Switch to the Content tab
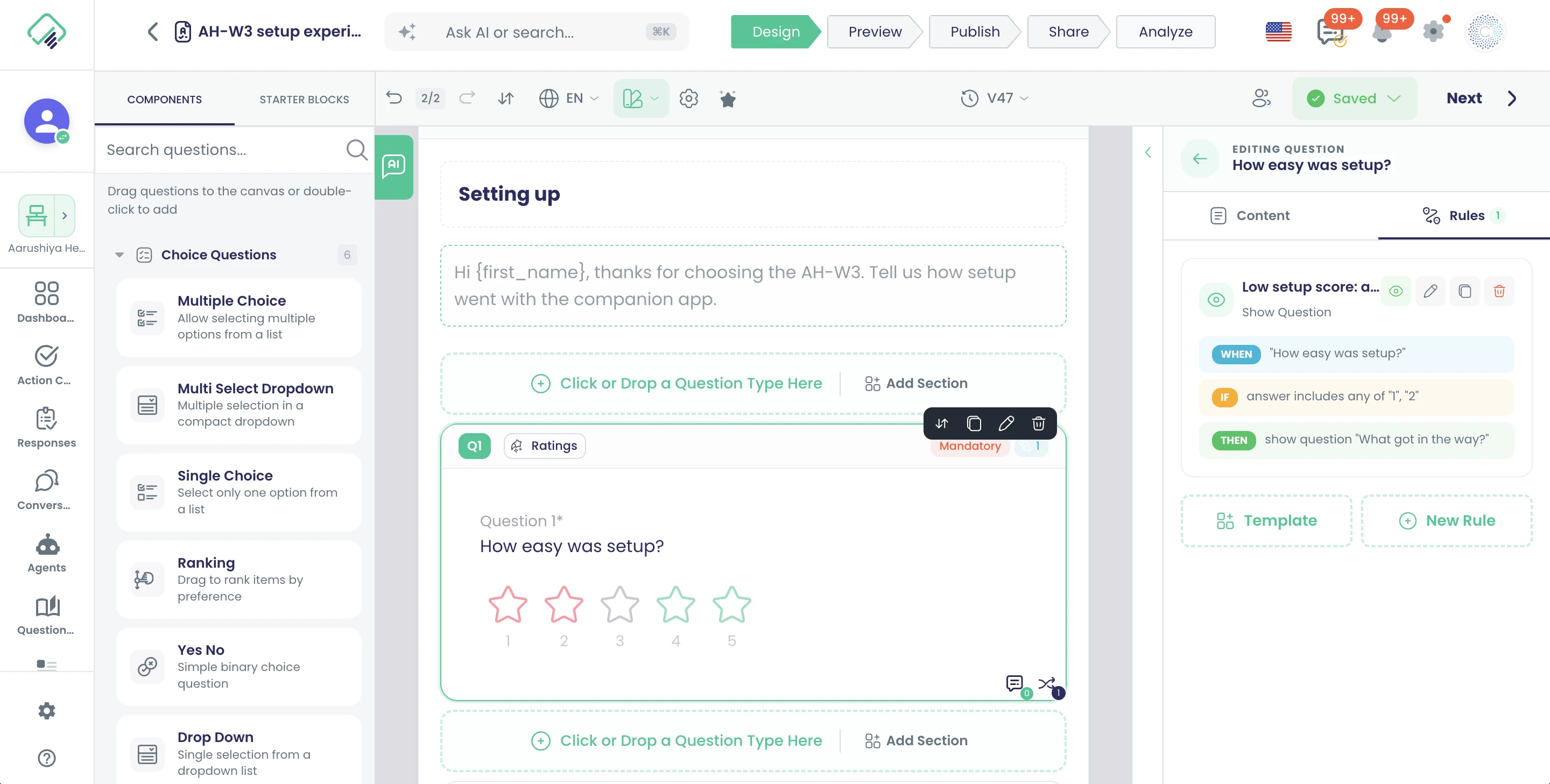Viewport: 1550px width, 784px height. (1250, 215)
